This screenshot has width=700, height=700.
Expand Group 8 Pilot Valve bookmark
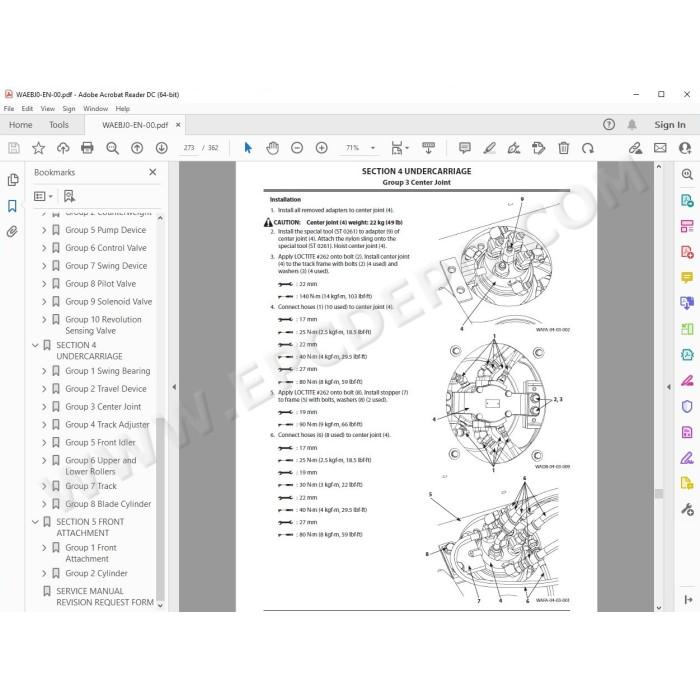click(x=44, y=283)
